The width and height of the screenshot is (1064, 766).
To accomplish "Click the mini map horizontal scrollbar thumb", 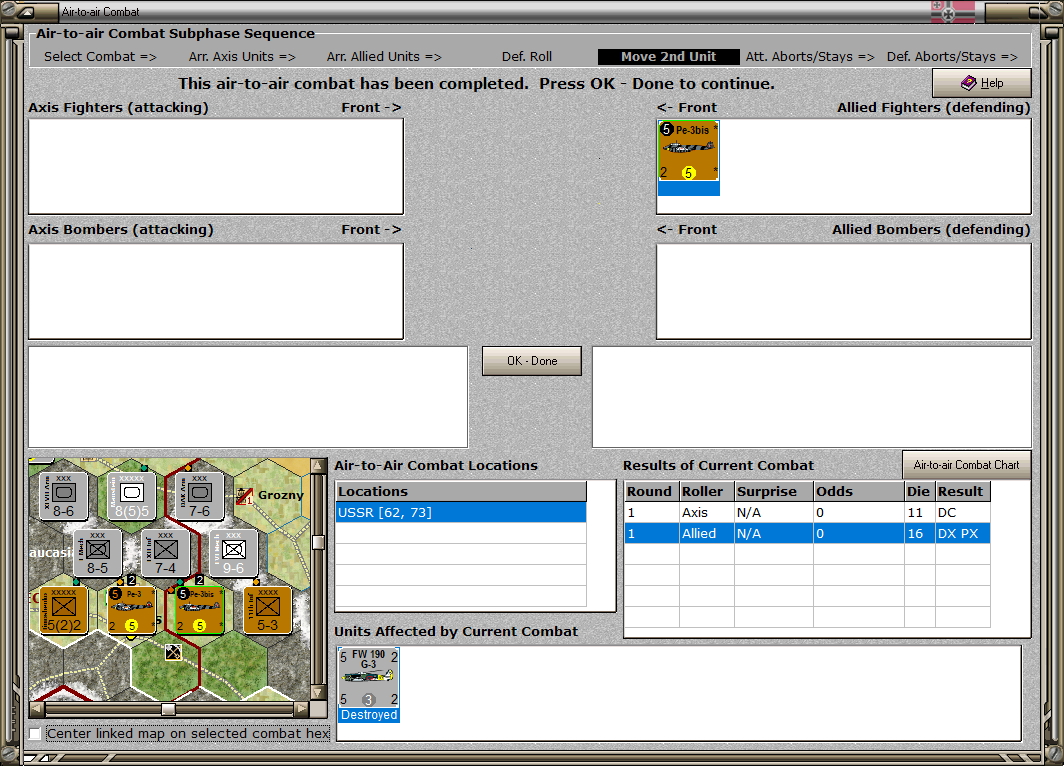I will (x=168, y=709).
